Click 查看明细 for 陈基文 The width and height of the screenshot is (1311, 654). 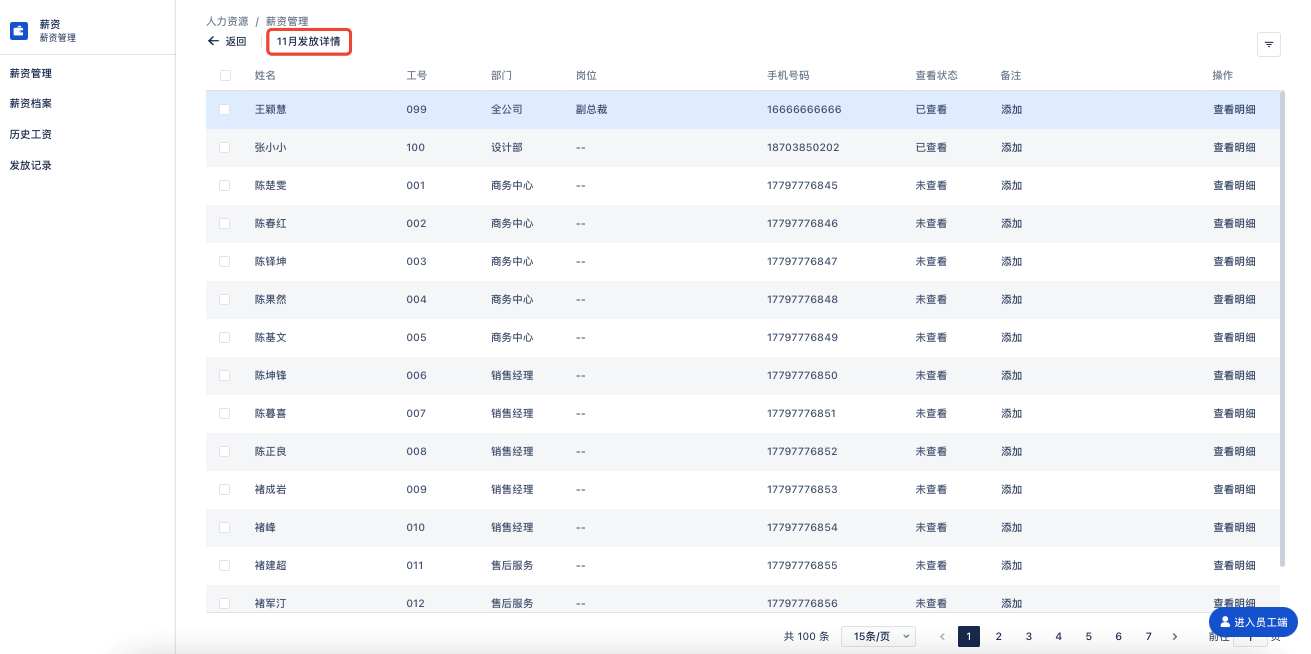(x=1234, y=337)
